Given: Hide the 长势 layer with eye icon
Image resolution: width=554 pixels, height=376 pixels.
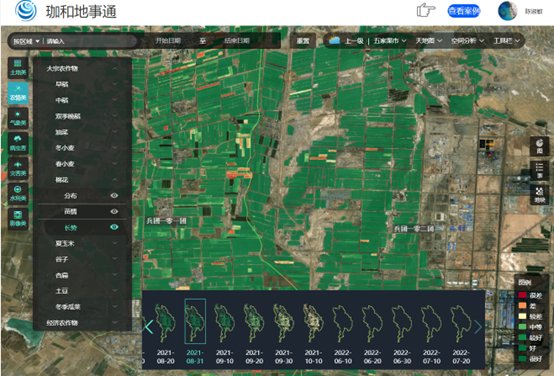Looking at the screenshot, I should pyautogui.click(x=114, y=227).
